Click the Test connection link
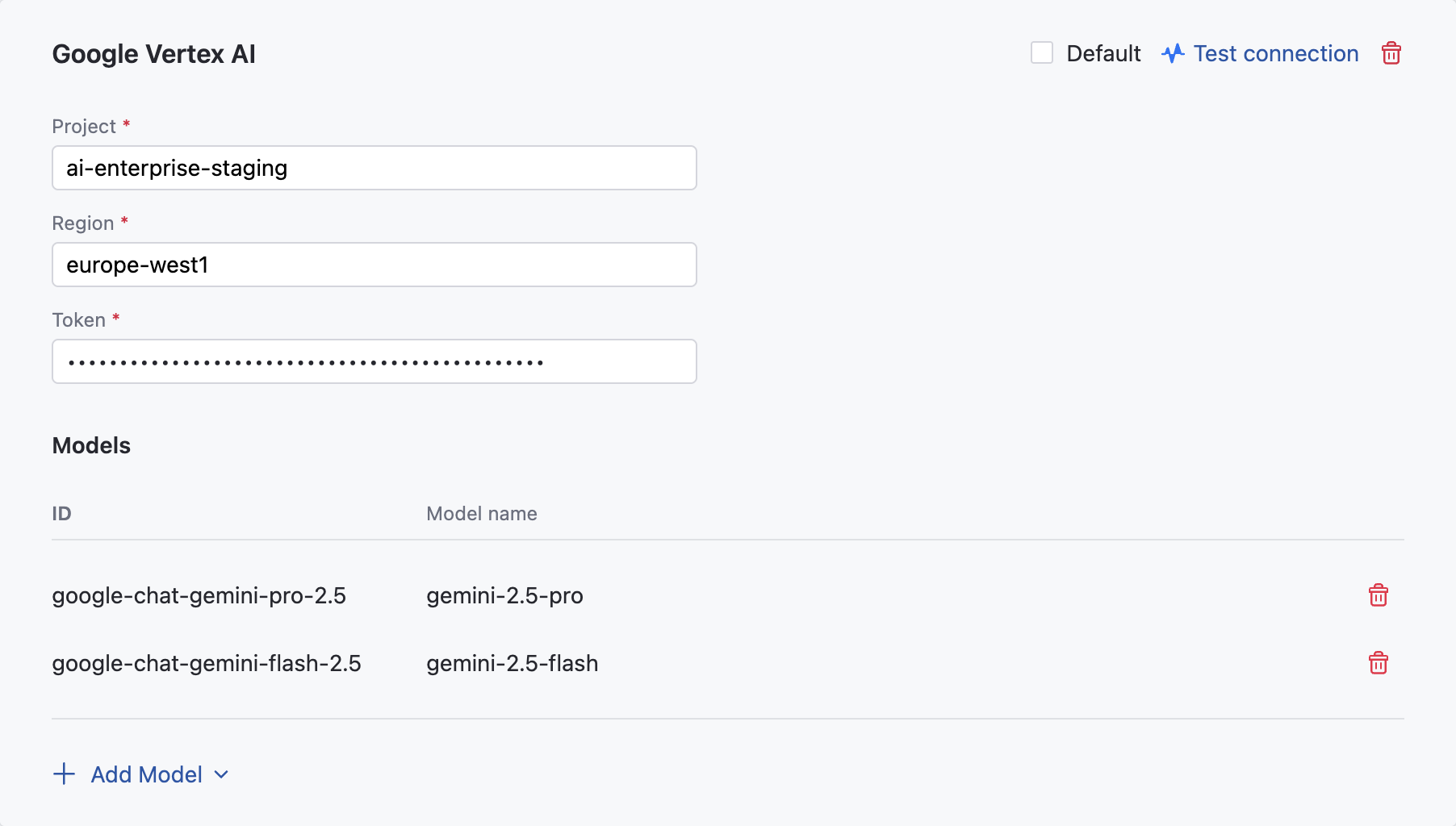Viewport: 1456px width, 826px height. 1275,53
